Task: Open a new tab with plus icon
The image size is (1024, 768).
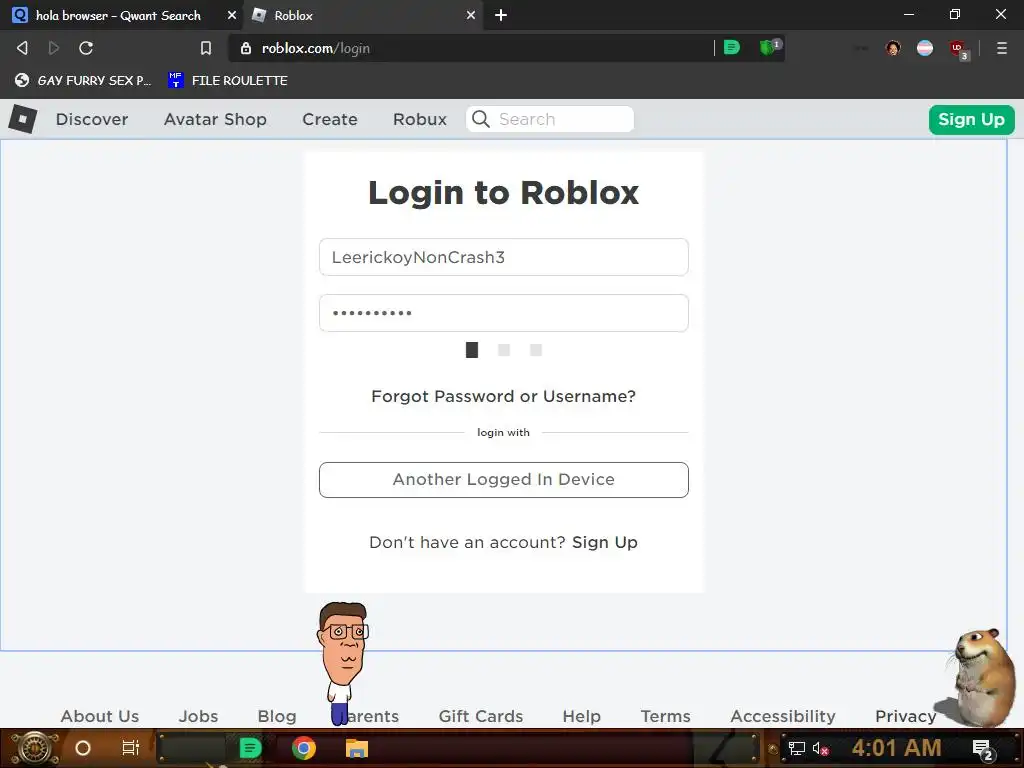Action: click(501, 15)
